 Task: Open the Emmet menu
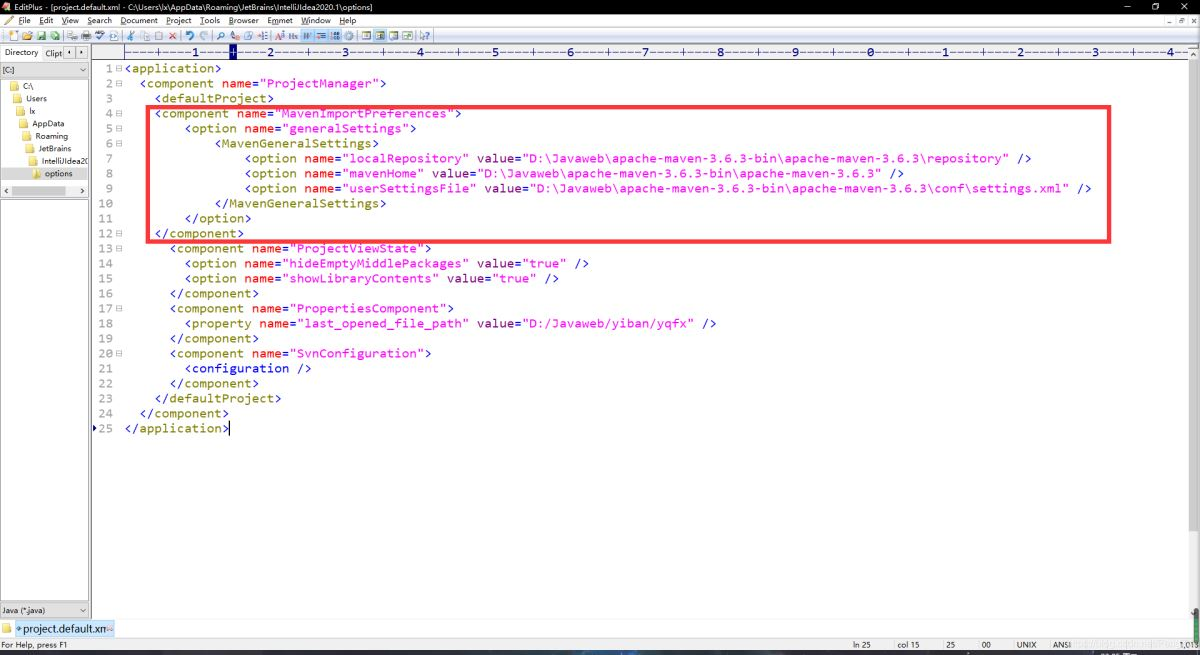click(281, 20)
